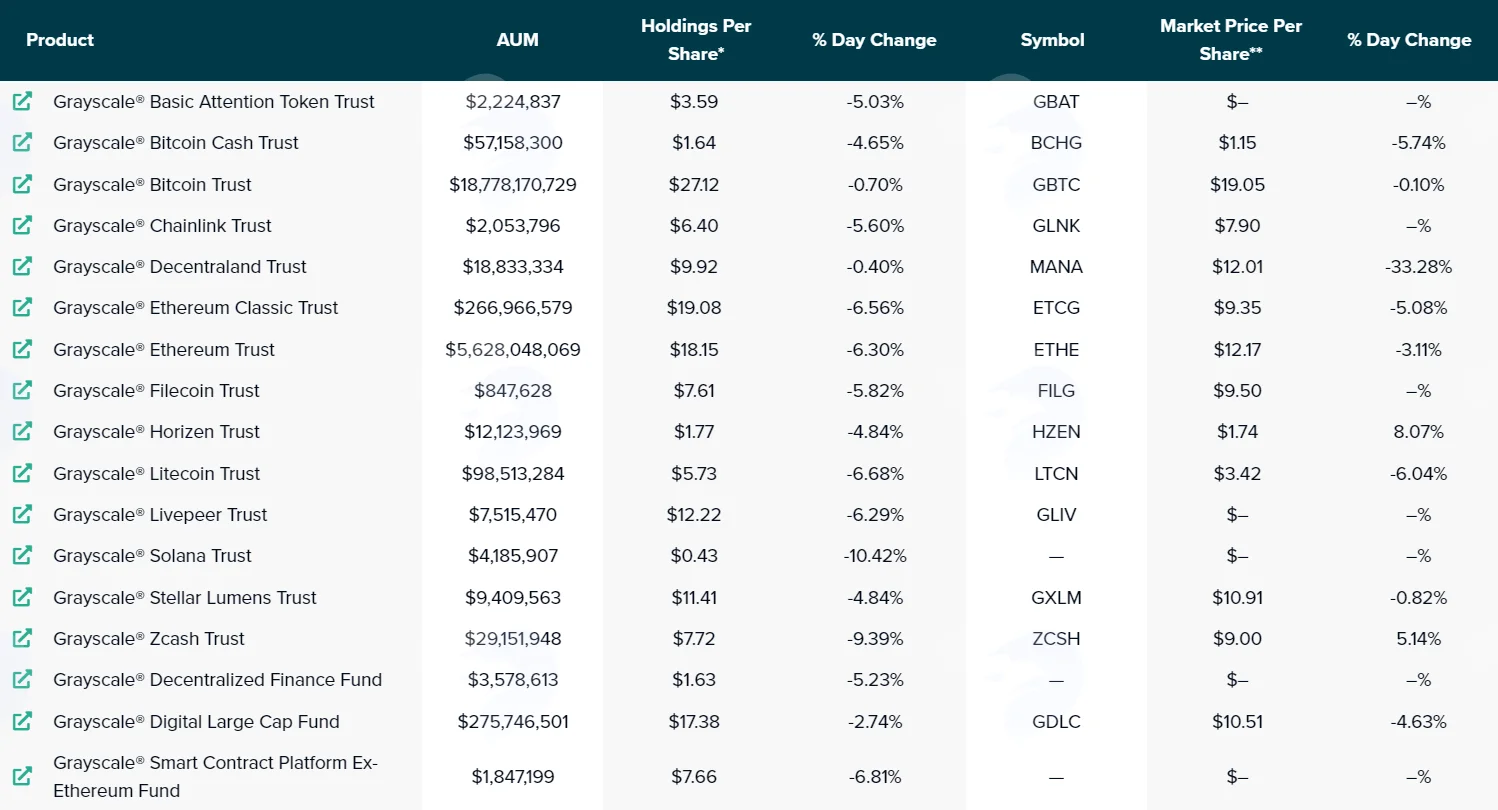Open the Filecoin Trust external link icon
The image size is (1498, 810).
pos(22,390)
